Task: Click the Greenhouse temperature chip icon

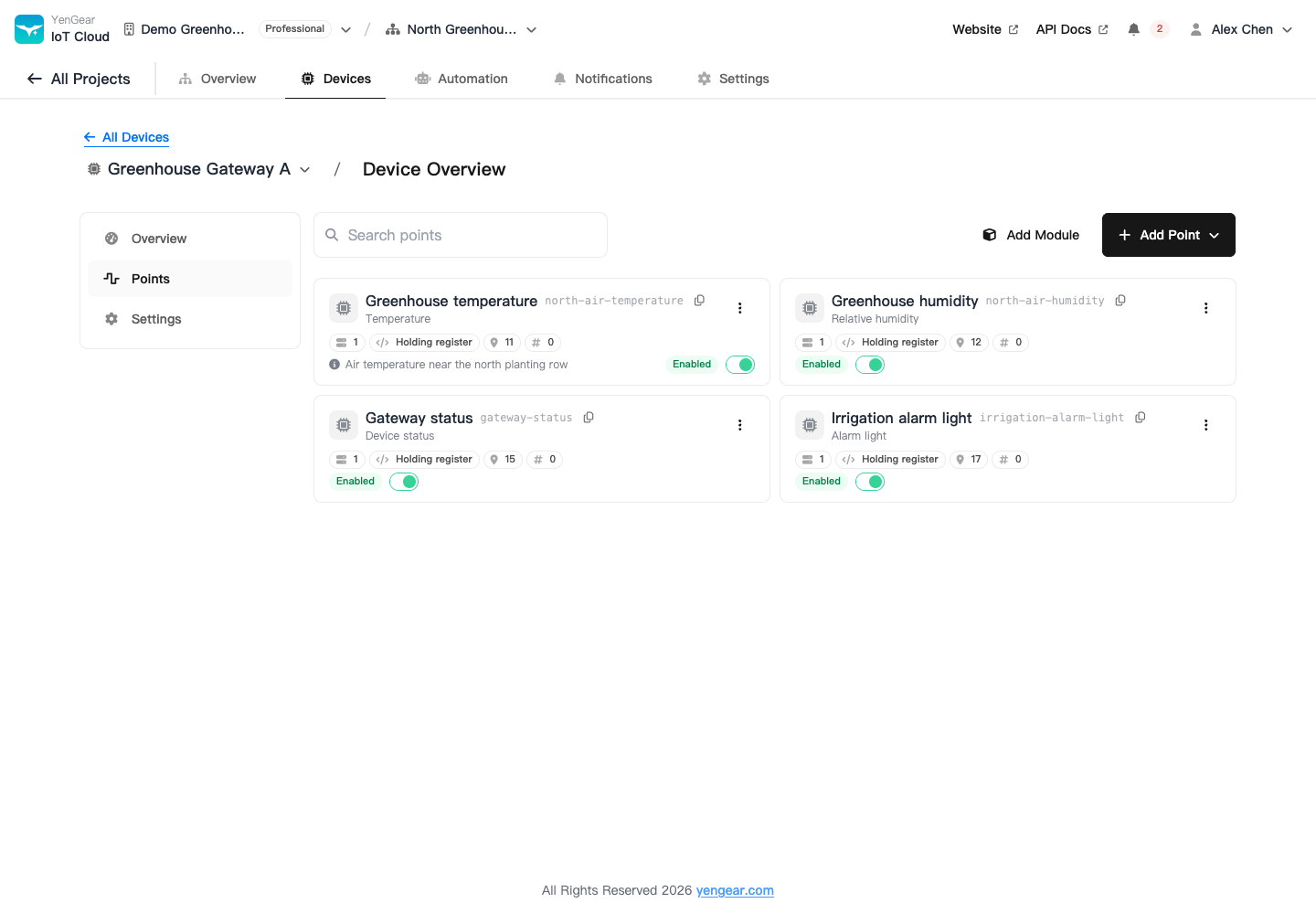Action: [344, 308]
